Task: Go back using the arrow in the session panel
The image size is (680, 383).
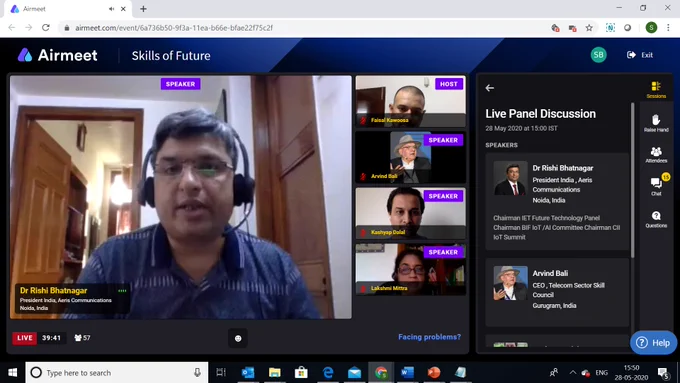Action: 490,88
